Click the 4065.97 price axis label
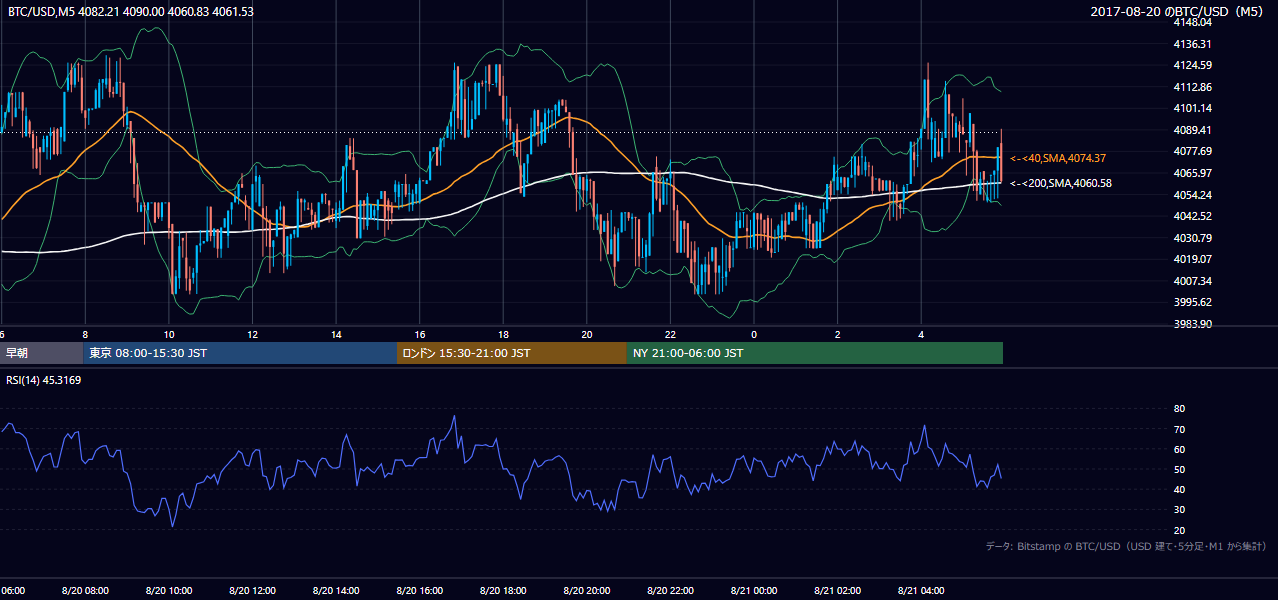 tap(1193, 173)
